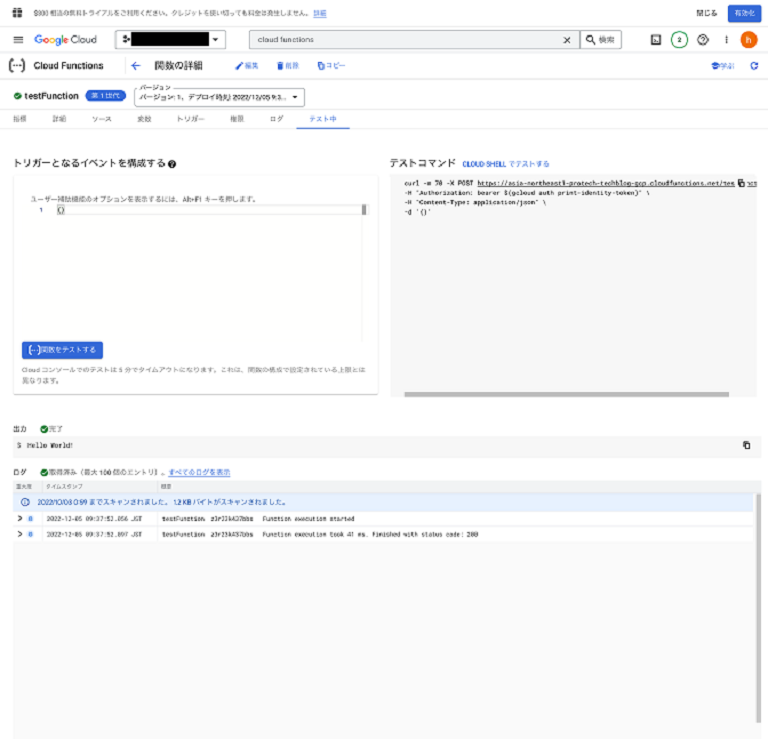The image size is (768, 739).
Task: Open the view all logs link
Action: coord(199,472)
